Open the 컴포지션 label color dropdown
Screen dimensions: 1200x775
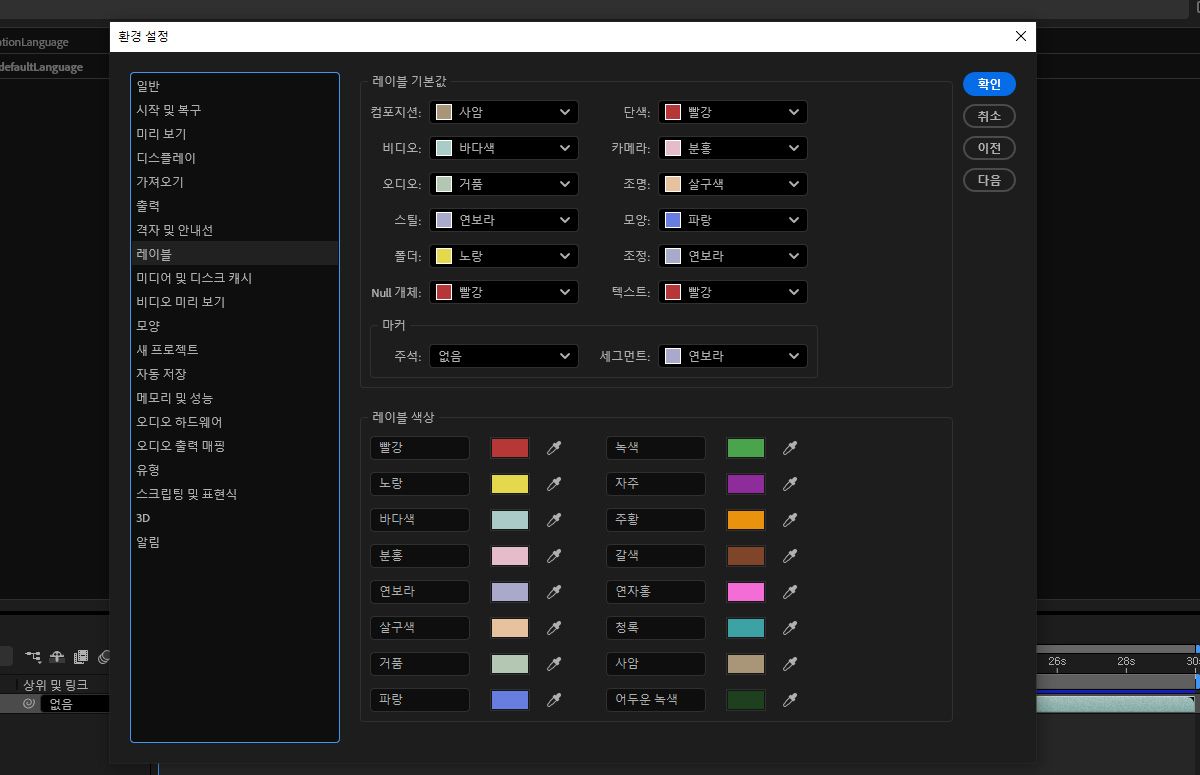click(503, 112)
